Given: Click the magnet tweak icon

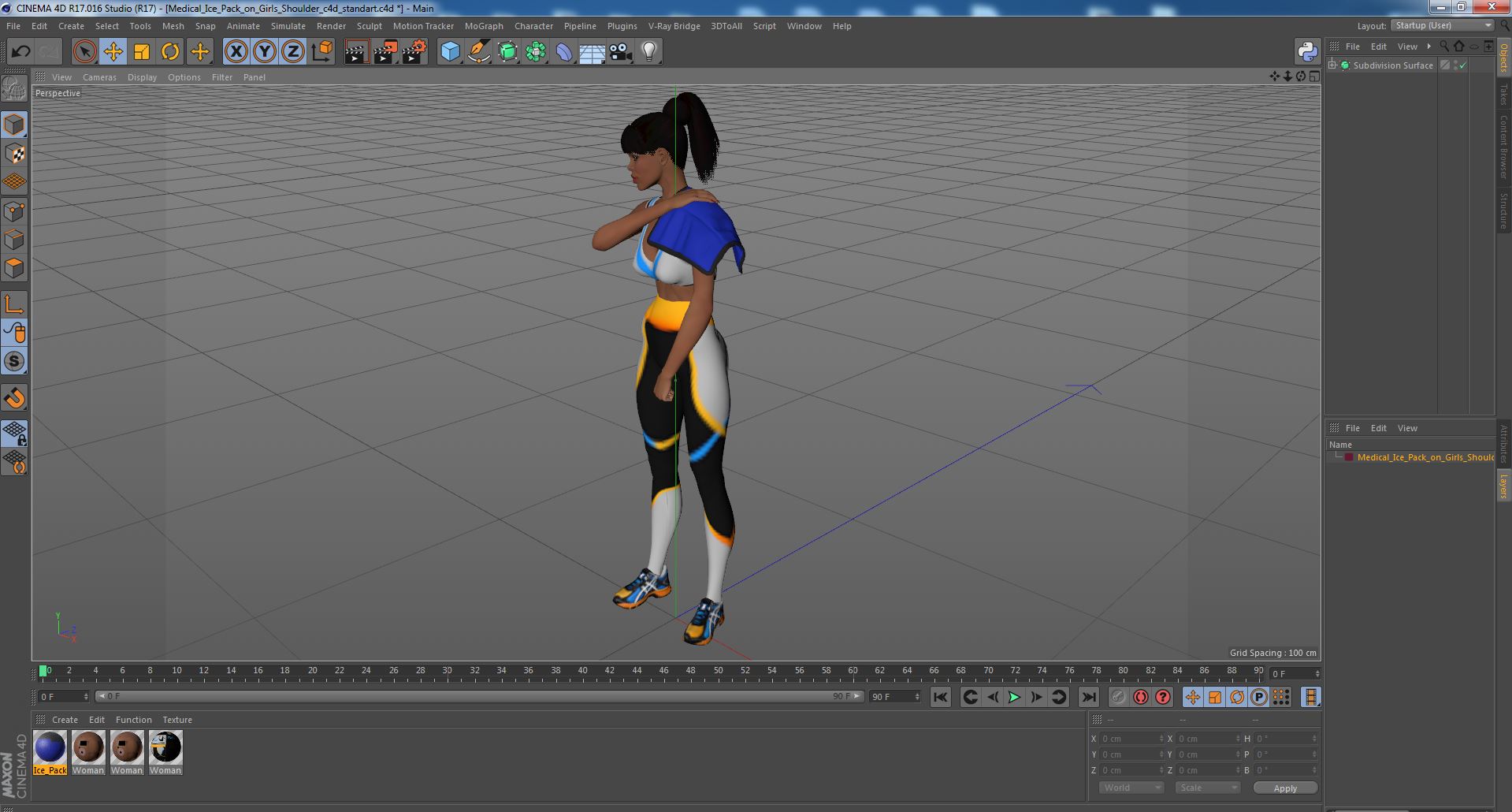Looking at the screenshot, I should (x=14, y=398).
